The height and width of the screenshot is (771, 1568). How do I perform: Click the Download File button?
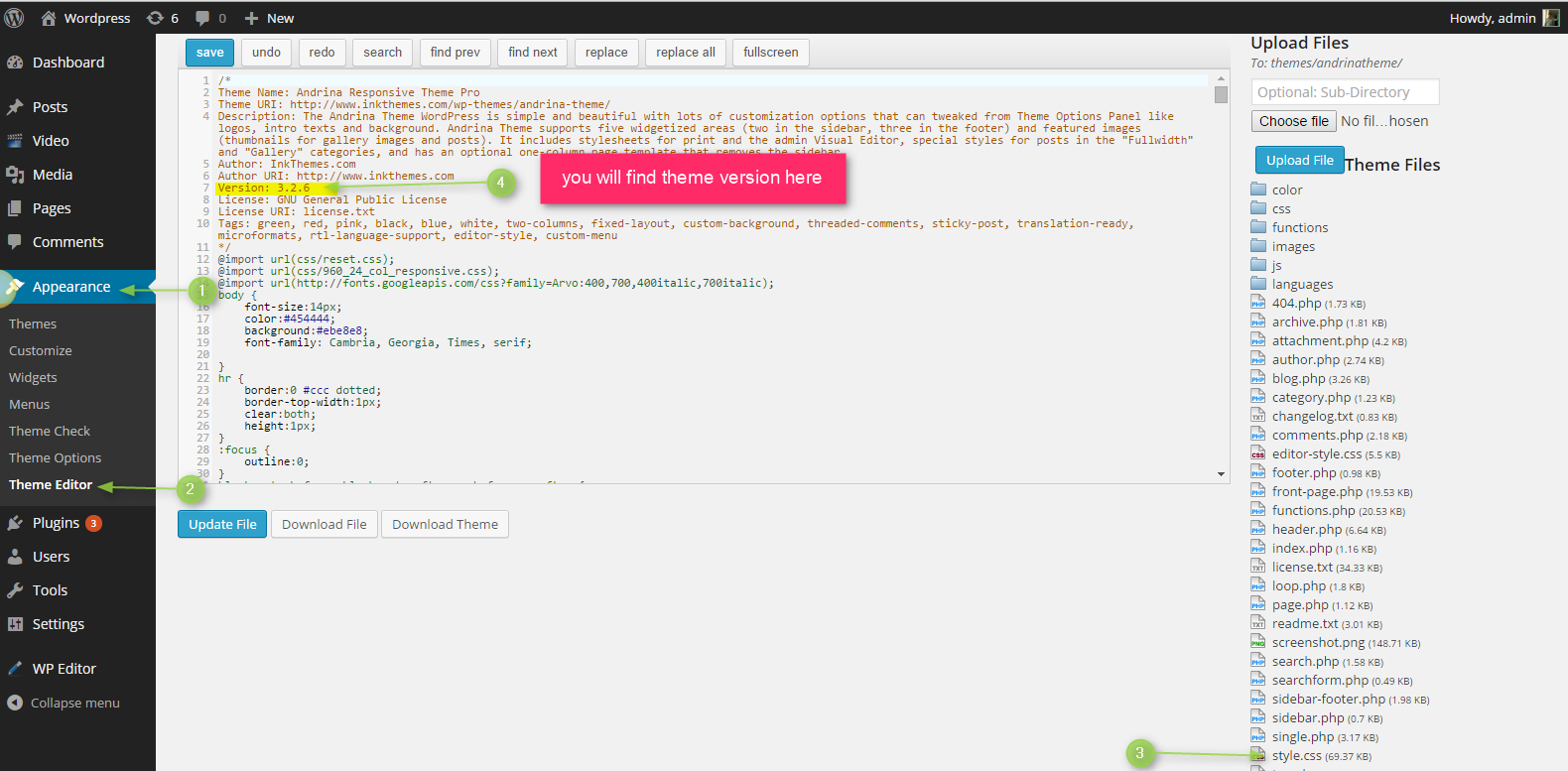point(325,524)
